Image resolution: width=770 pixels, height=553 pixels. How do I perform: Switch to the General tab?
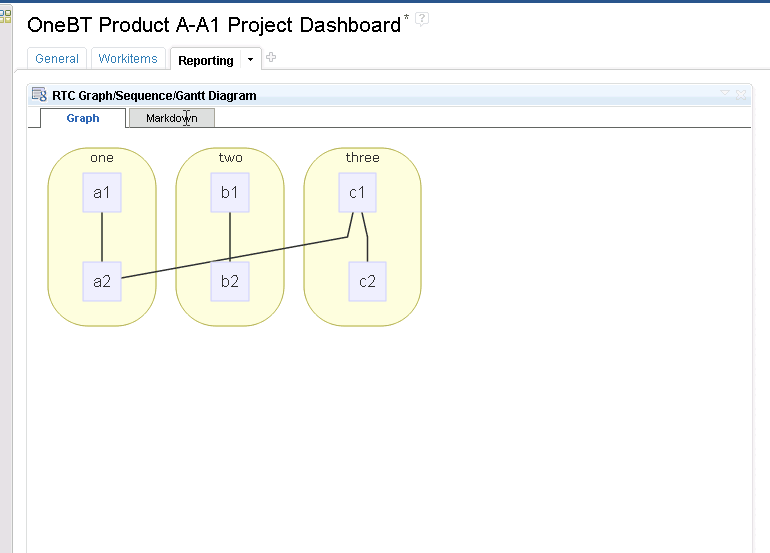(57, 59)
